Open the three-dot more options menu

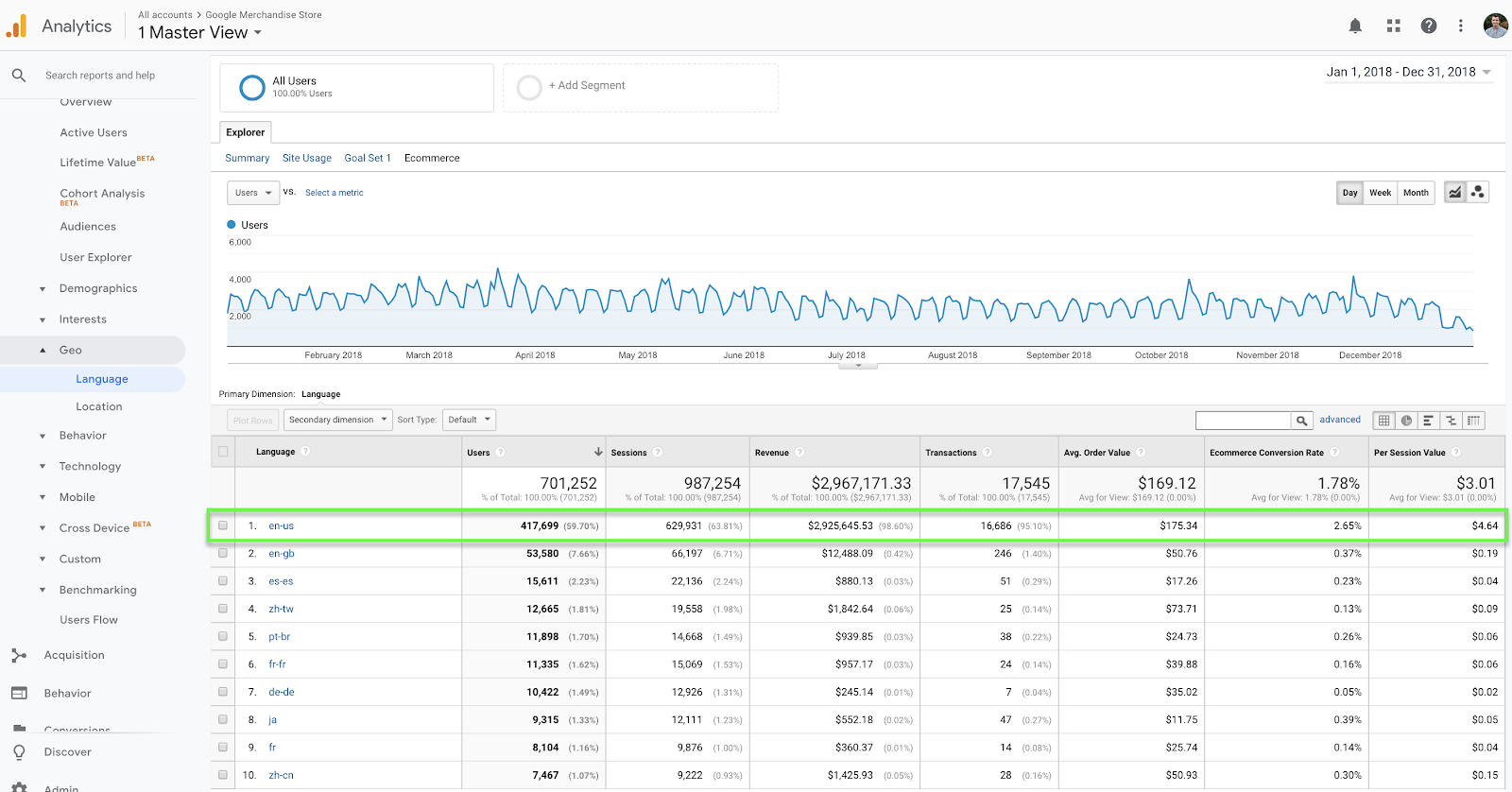click(x=1461, y=26)
